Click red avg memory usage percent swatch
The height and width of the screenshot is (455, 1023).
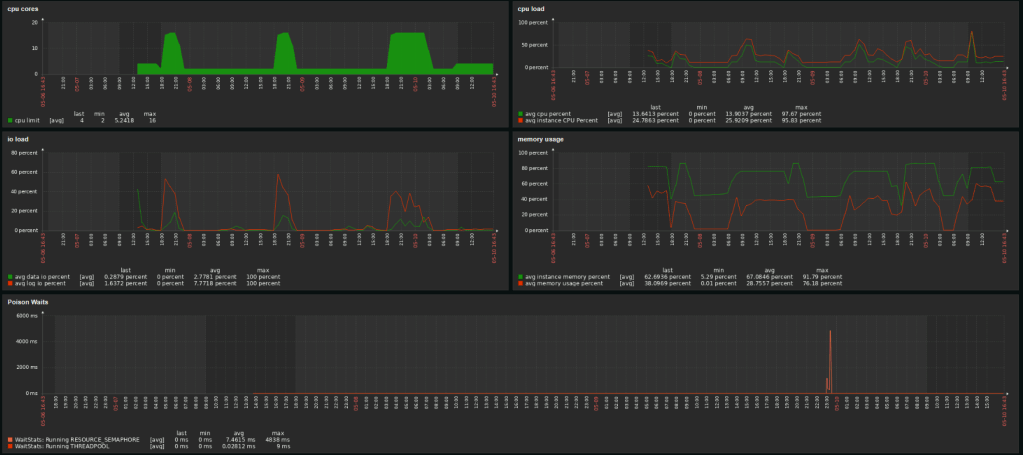click(521, 283)
